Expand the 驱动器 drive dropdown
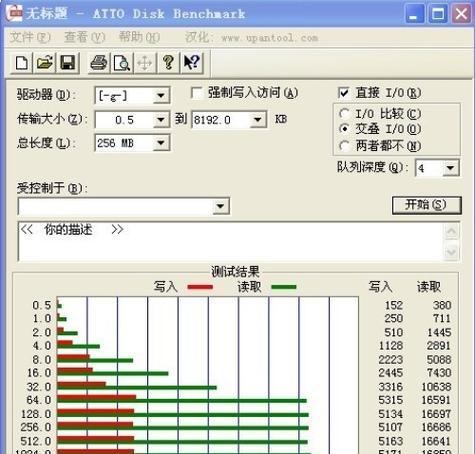 tap(161, 96)
